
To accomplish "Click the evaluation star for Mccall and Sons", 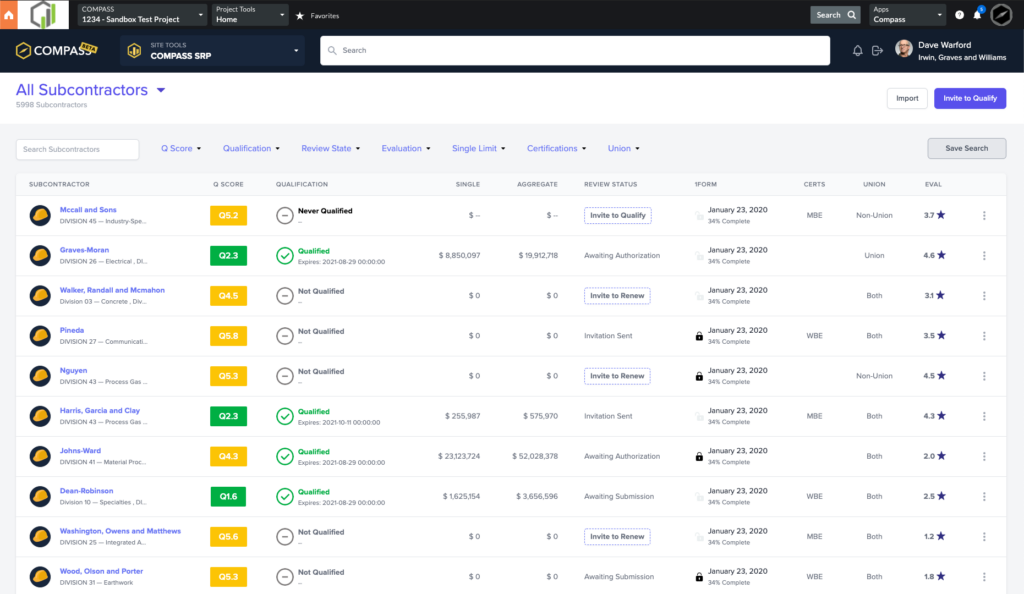I will coord(941,215).
